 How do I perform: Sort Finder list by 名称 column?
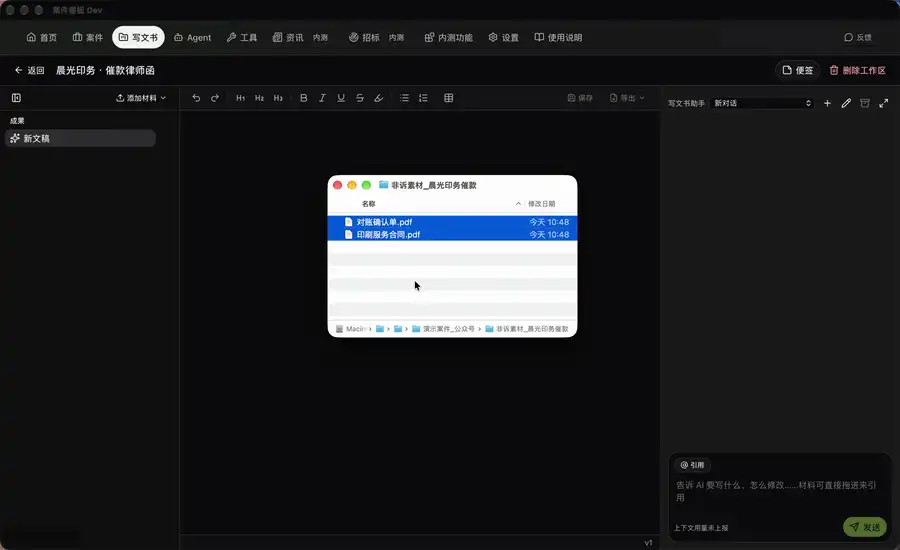pos(368,204)
